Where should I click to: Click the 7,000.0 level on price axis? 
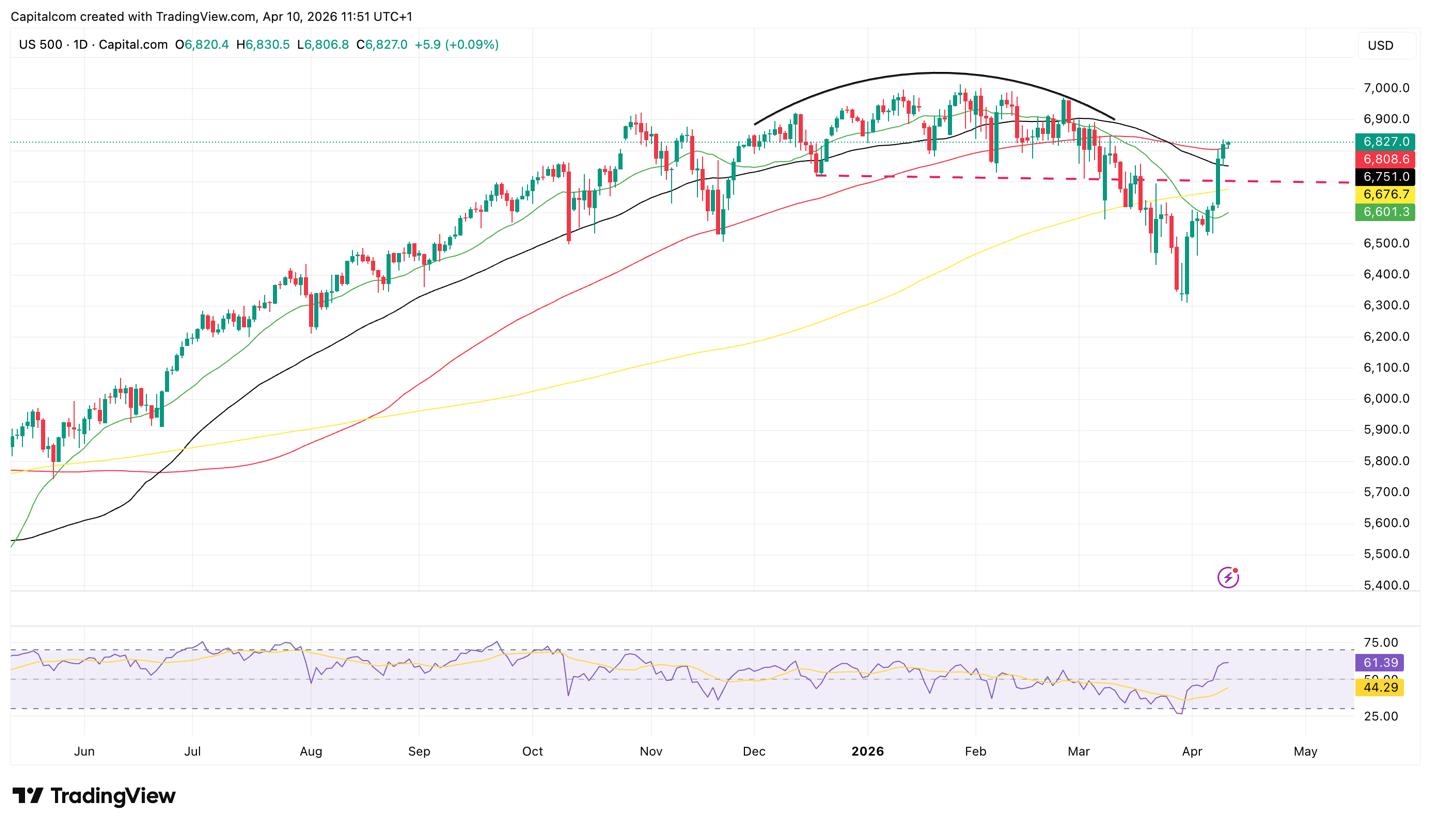click(1386, 88)
